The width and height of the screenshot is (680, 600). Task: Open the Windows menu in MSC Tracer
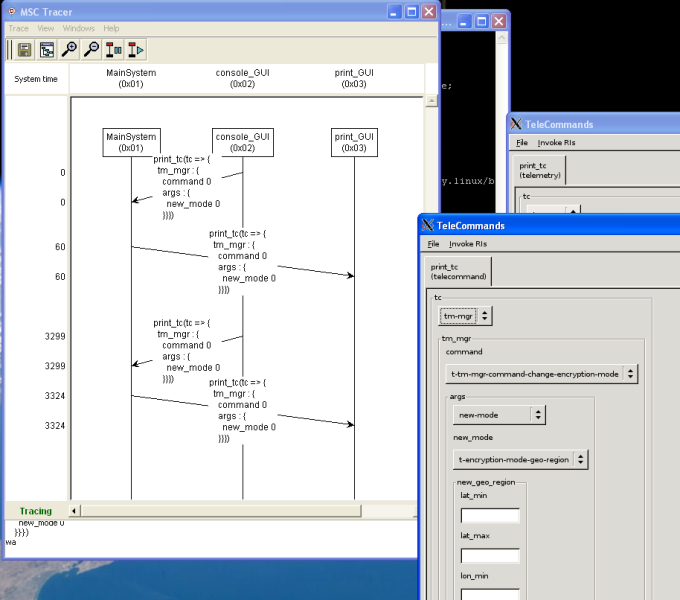pos(78,29)
